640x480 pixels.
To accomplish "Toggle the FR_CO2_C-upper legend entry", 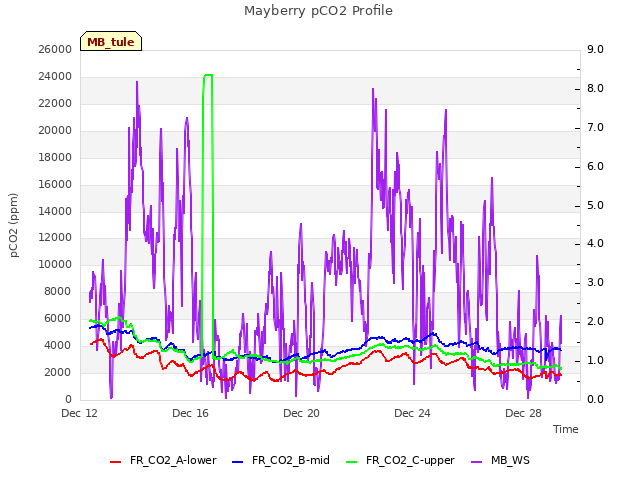I will (x=400, y=460).
